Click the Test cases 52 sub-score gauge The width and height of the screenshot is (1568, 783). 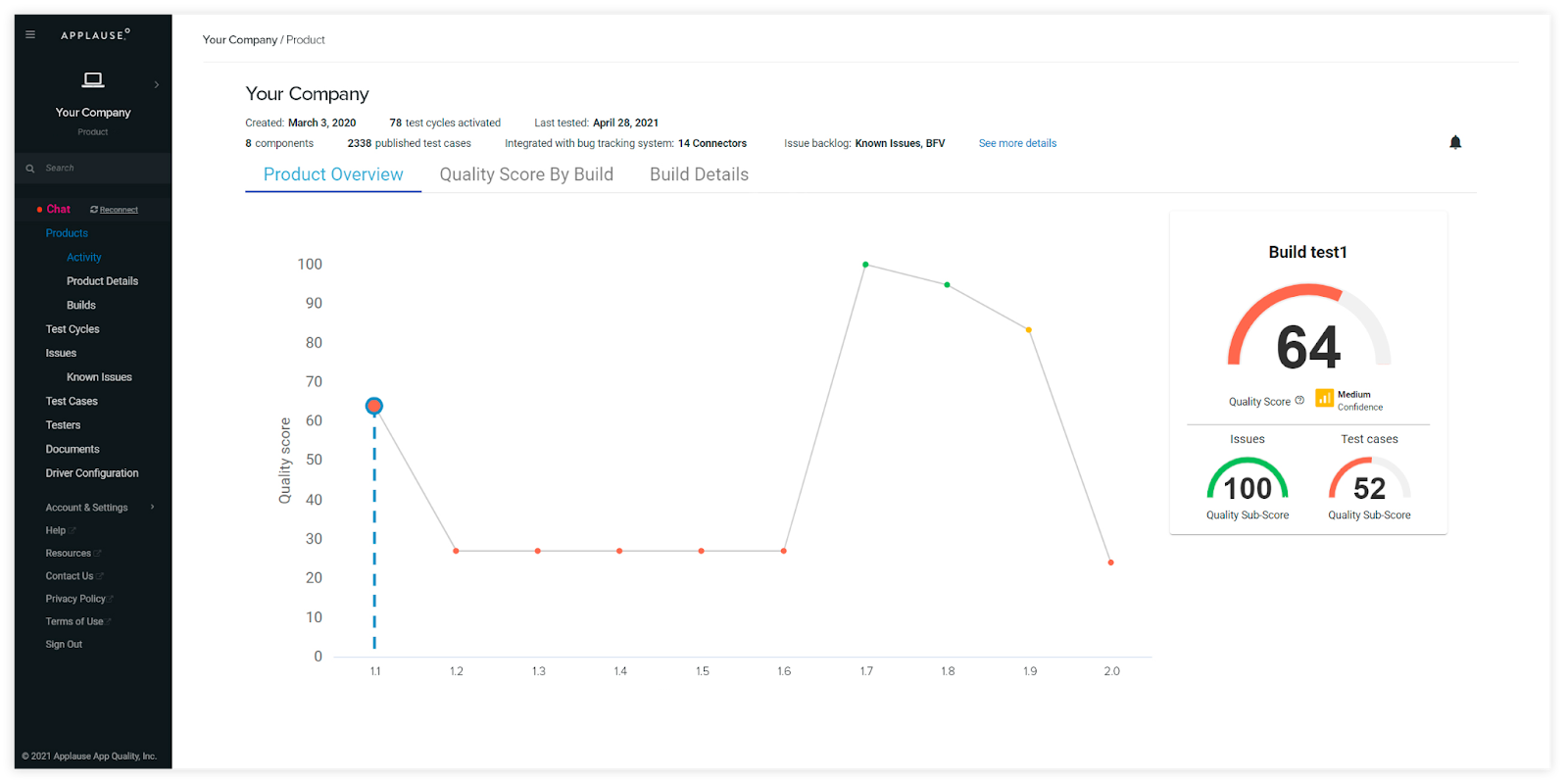tap(1369, 478)
